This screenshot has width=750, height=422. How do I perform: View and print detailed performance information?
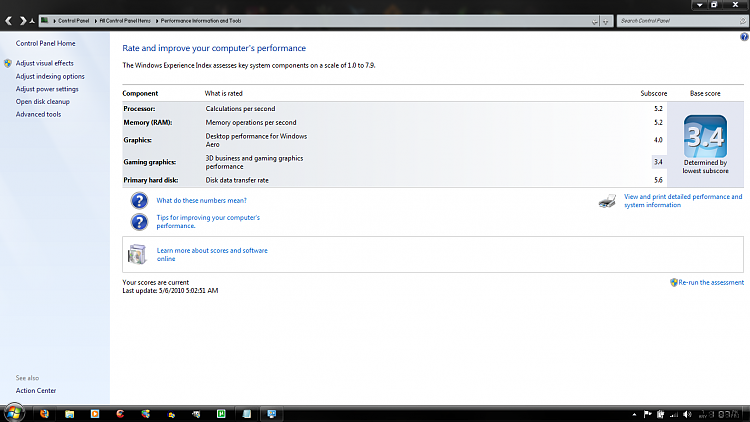tap(683, 200)
